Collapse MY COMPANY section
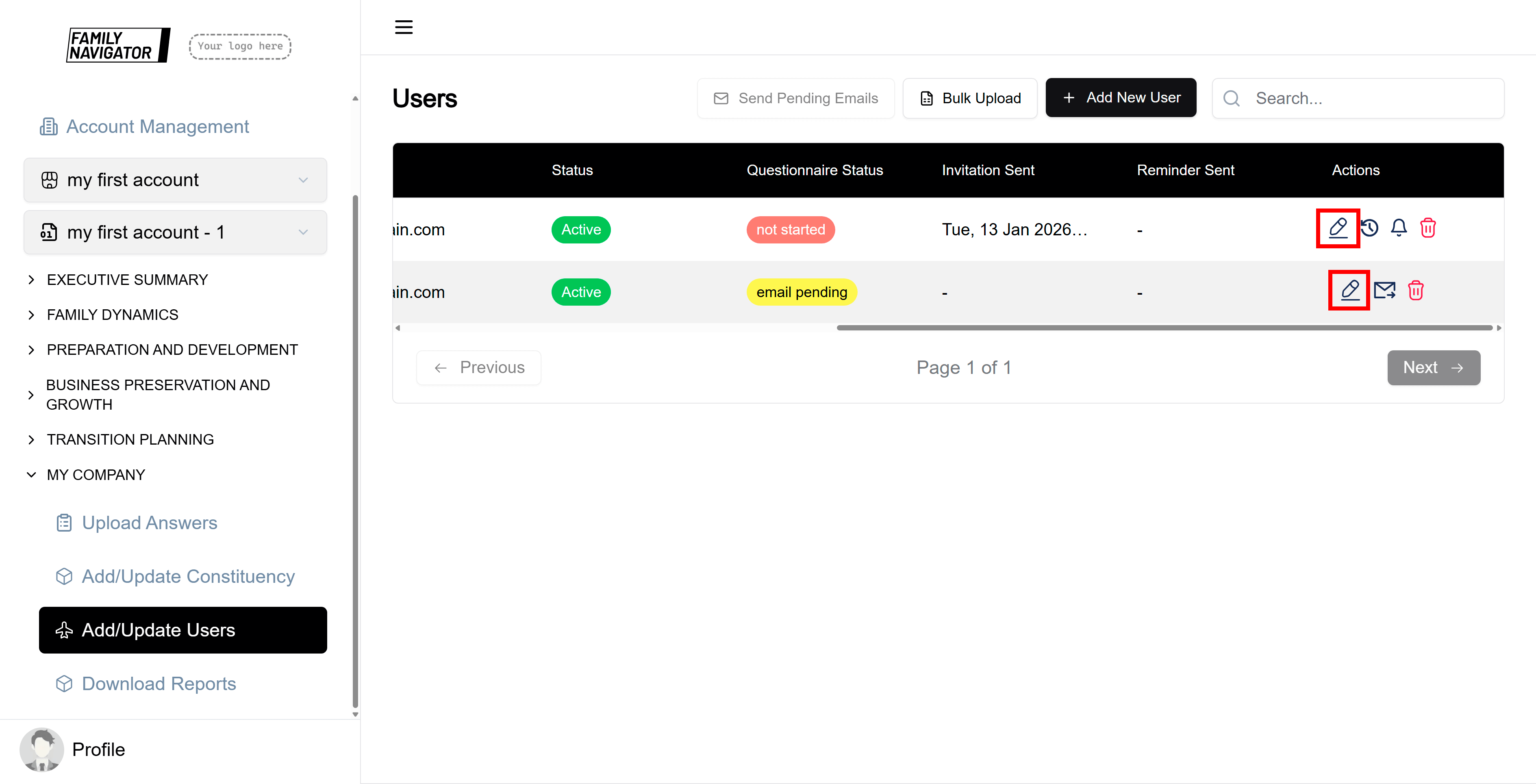This screenshot has width=1536, height=784. click(x=96, y=475)
